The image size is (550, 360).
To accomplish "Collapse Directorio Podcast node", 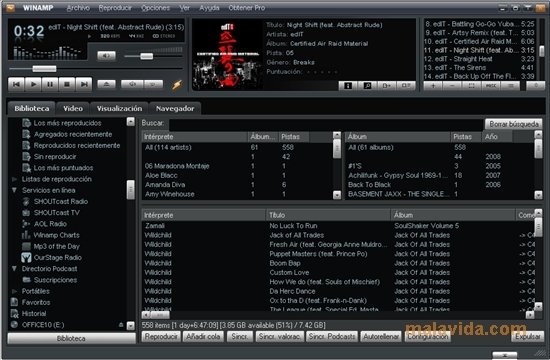I will (x=14, y=269).
